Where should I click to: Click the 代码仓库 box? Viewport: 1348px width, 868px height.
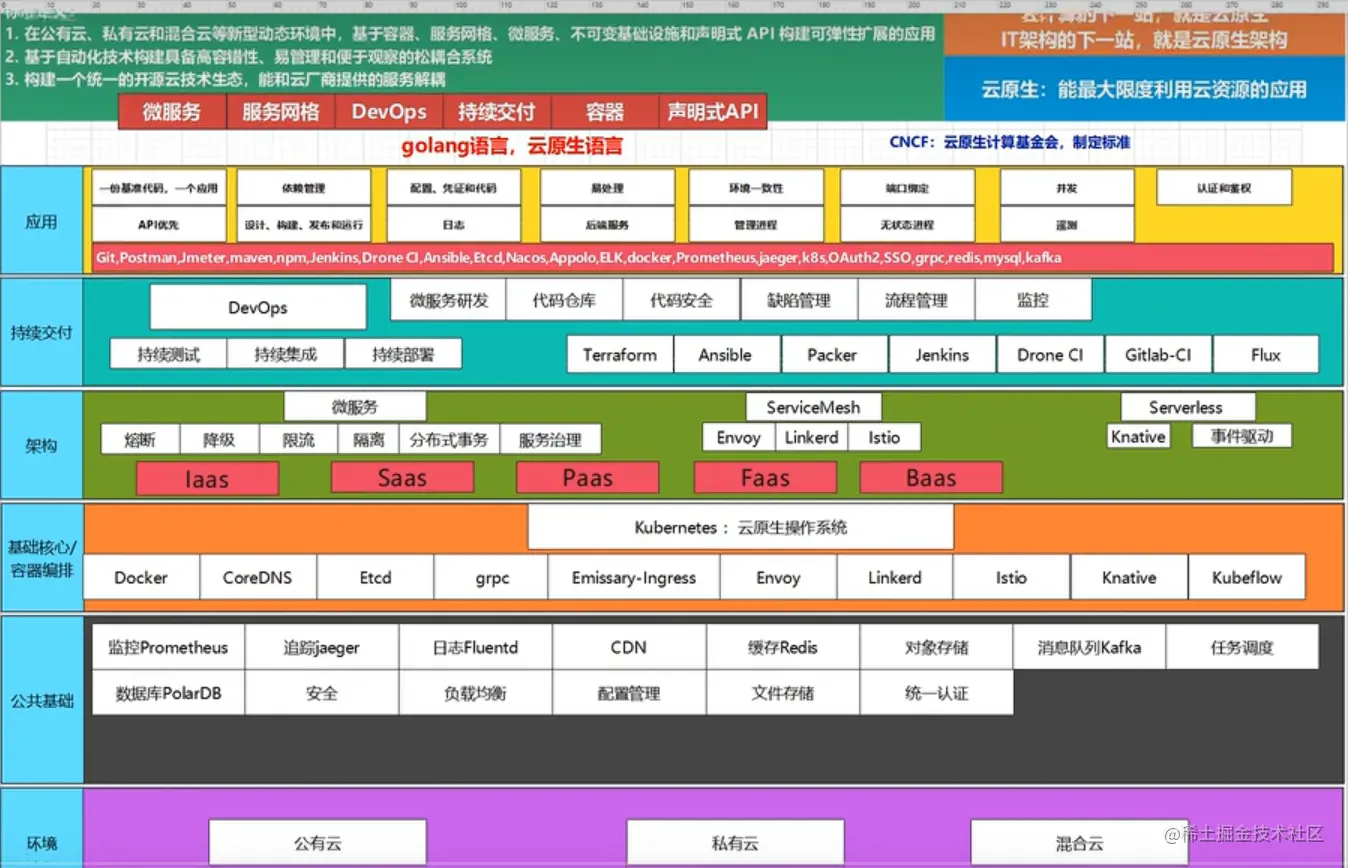pos(565,300)
